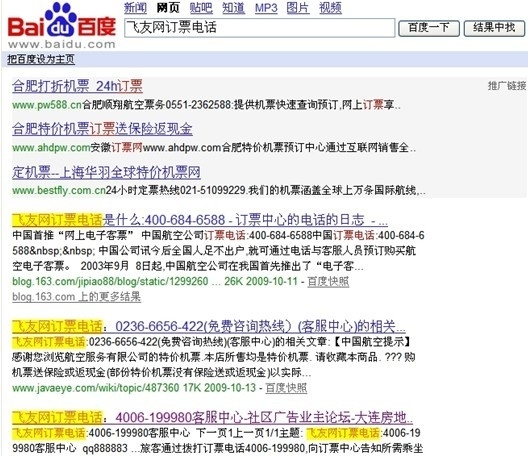Open ad result 合肥特价机票订票送保险返现金

coord(102,129)
